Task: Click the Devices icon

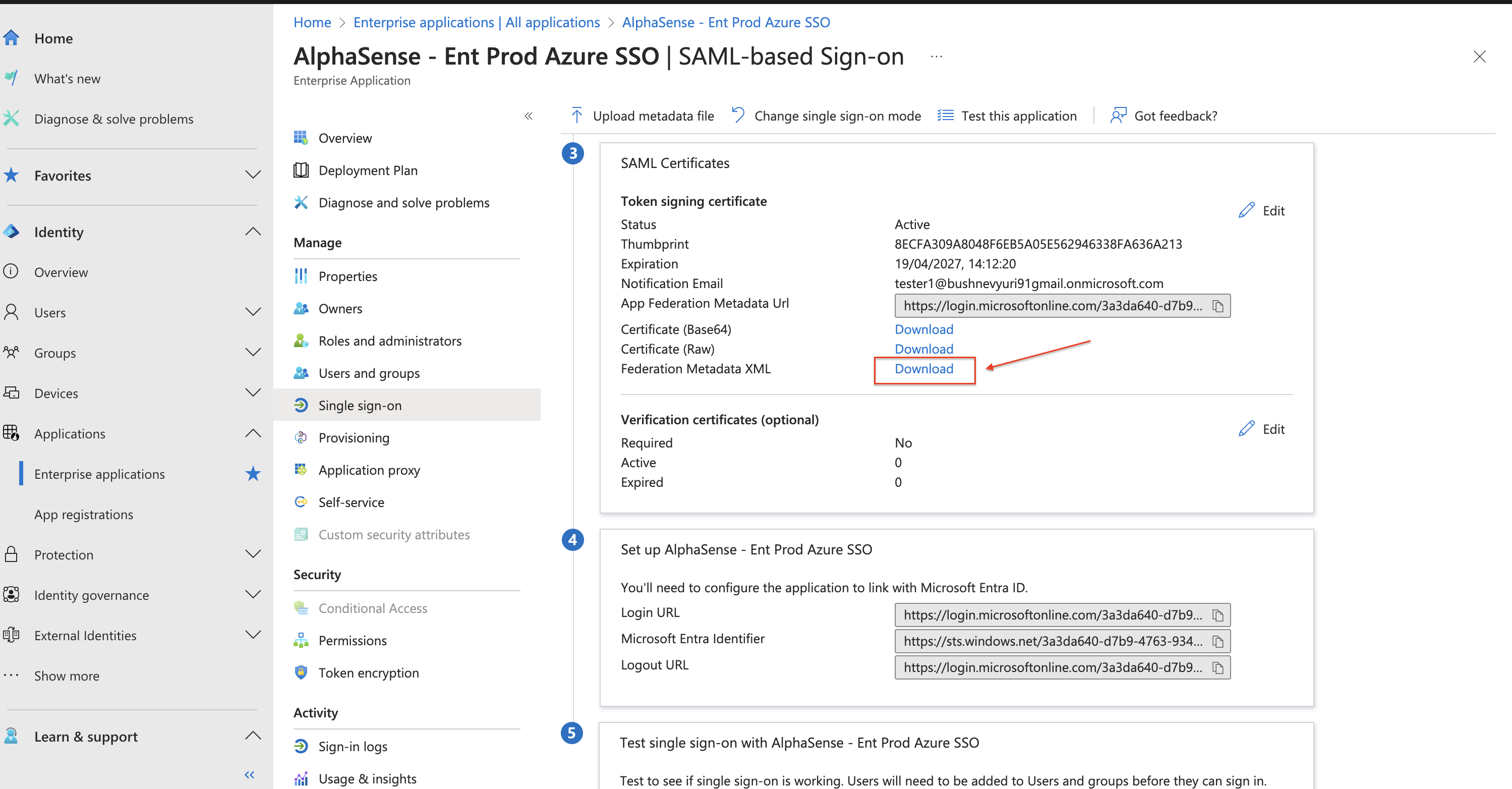Action: tap(11, 393)
